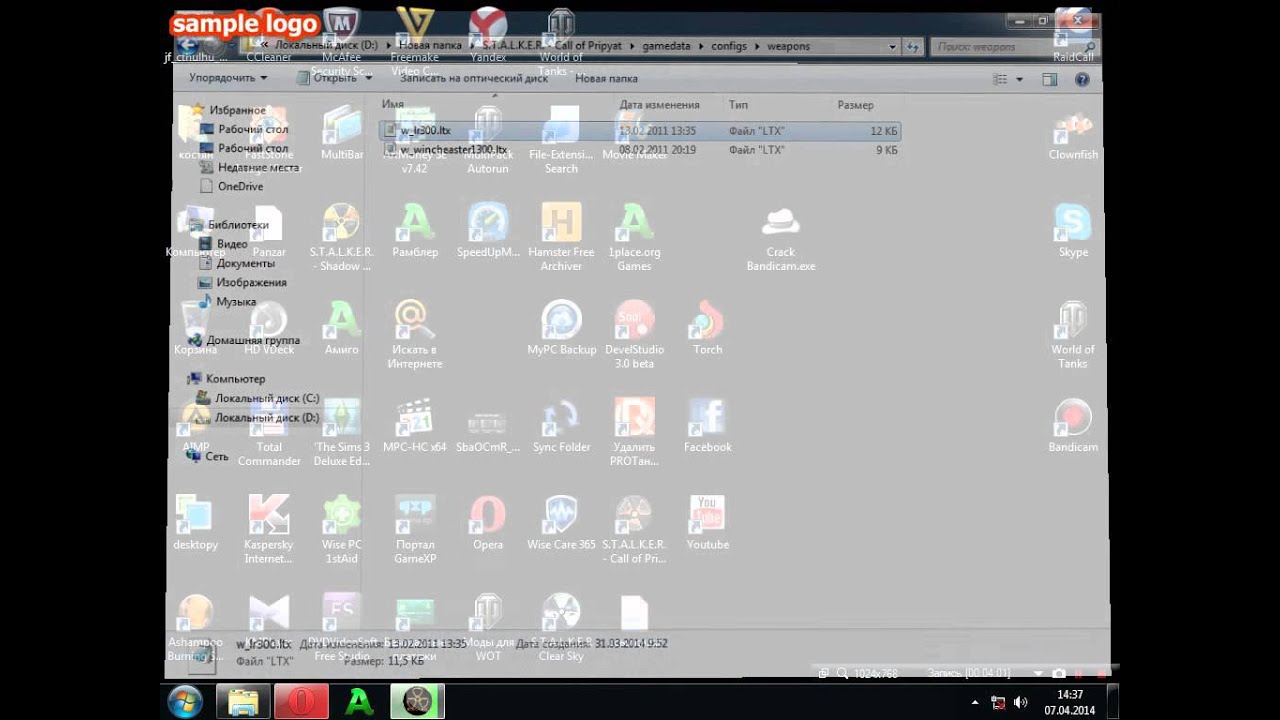Open Локальный диск (C:) in navigation pane

pos(267,398)
